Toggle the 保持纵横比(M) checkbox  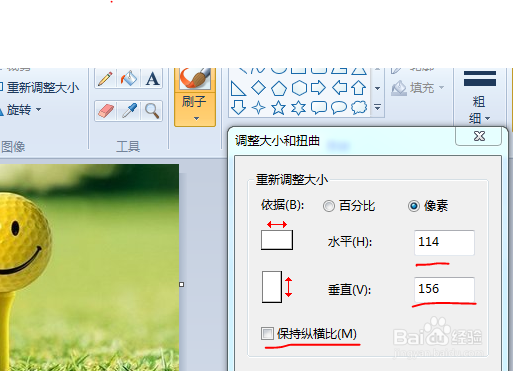(267, 333)
